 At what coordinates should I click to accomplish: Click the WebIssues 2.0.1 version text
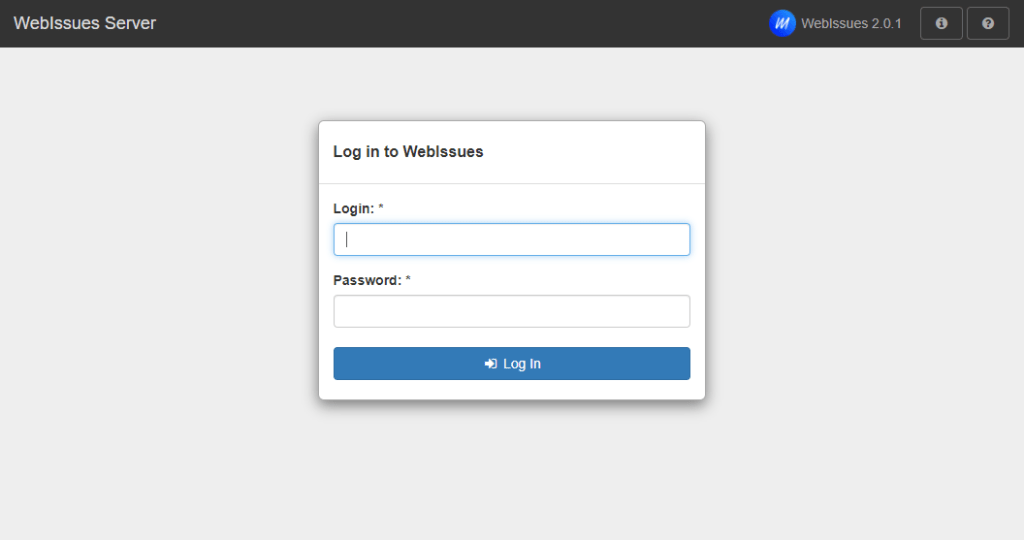[x=851, y=23]
